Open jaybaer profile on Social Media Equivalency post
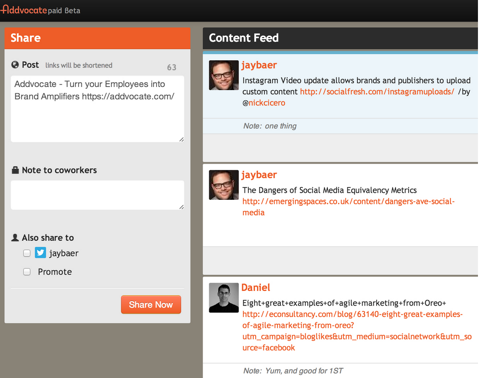Screen dimensions: 480x378 tap(259, 175)
